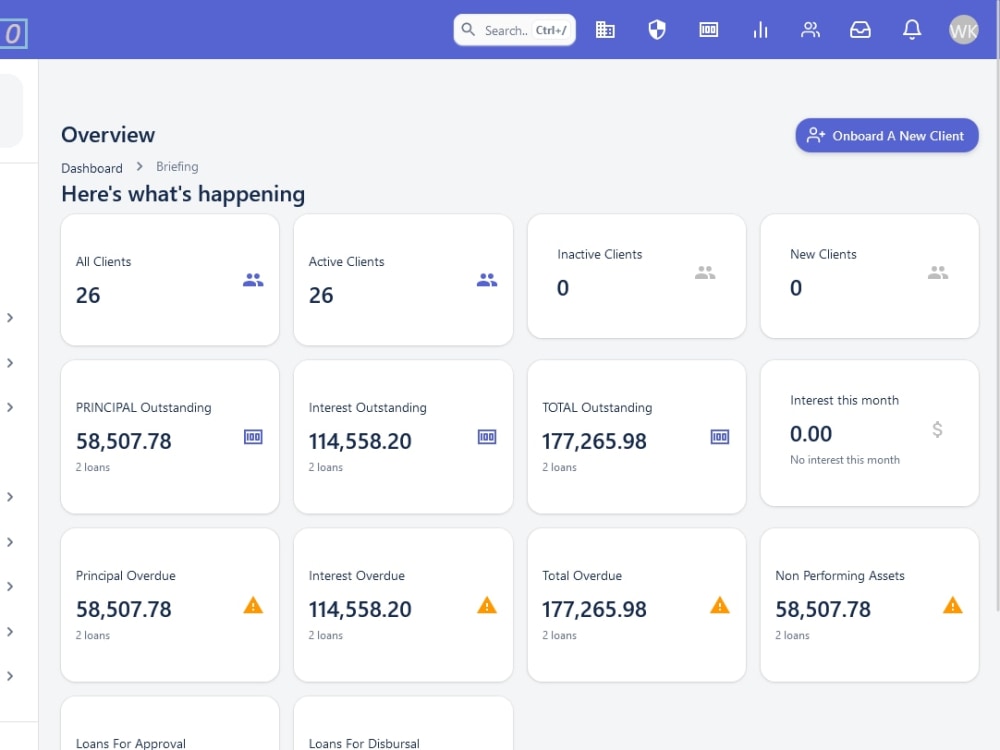Click the warning triangle on Principal Overdue card
This screenshot has width=1000, height=750.
252,604
